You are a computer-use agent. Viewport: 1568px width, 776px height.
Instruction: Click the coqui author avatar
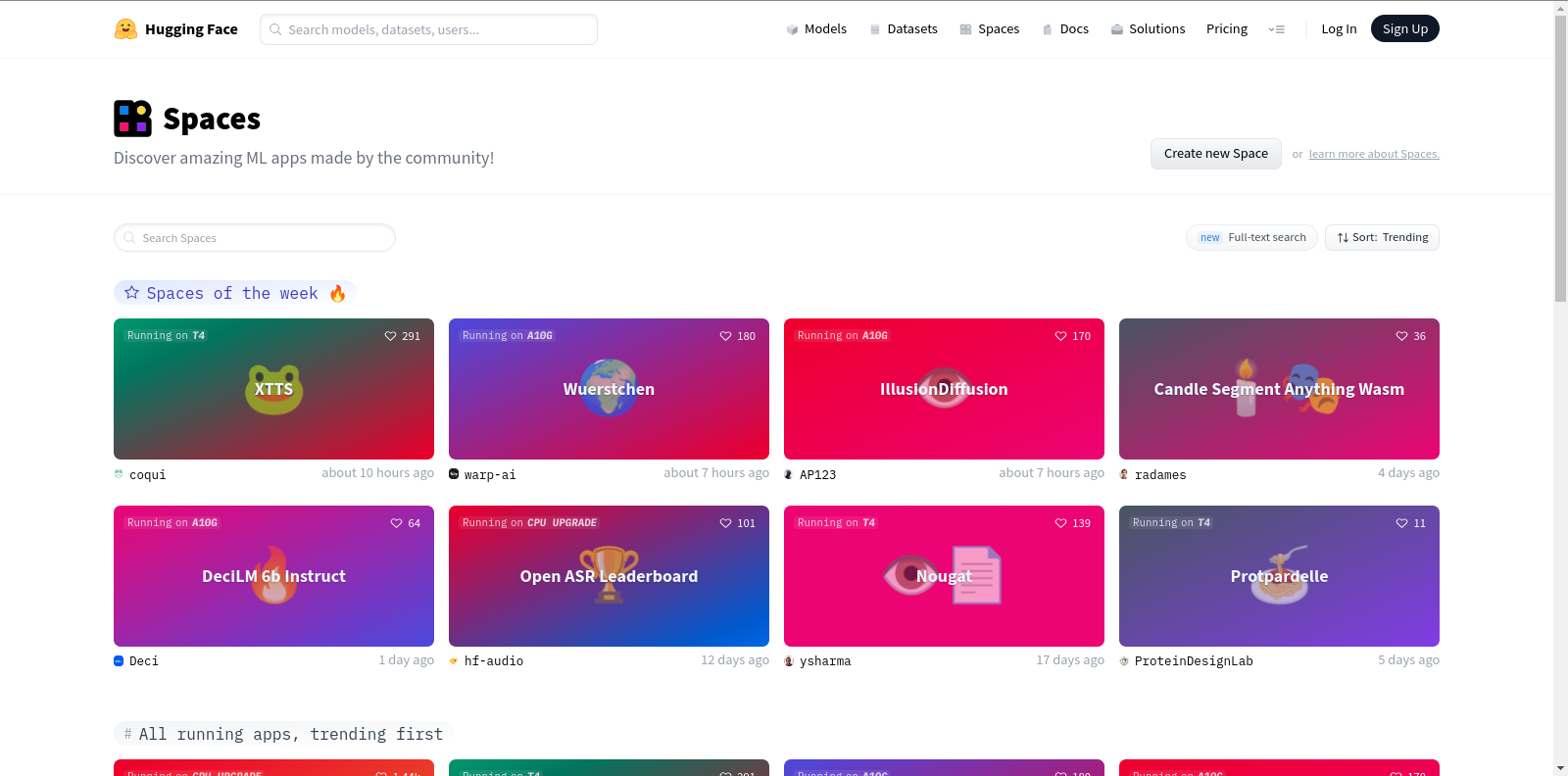(x=119, y=474)
